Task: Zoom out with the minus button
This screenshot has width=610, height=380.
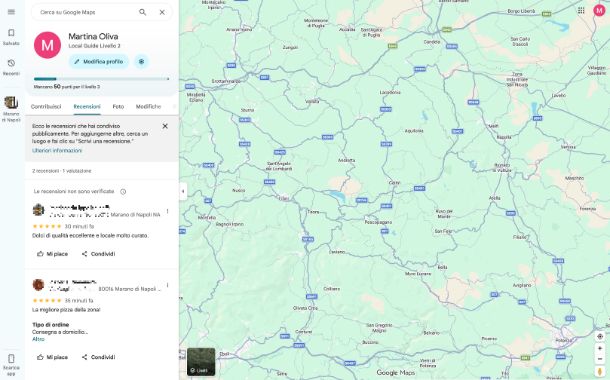Action: [x=600, y=359]
